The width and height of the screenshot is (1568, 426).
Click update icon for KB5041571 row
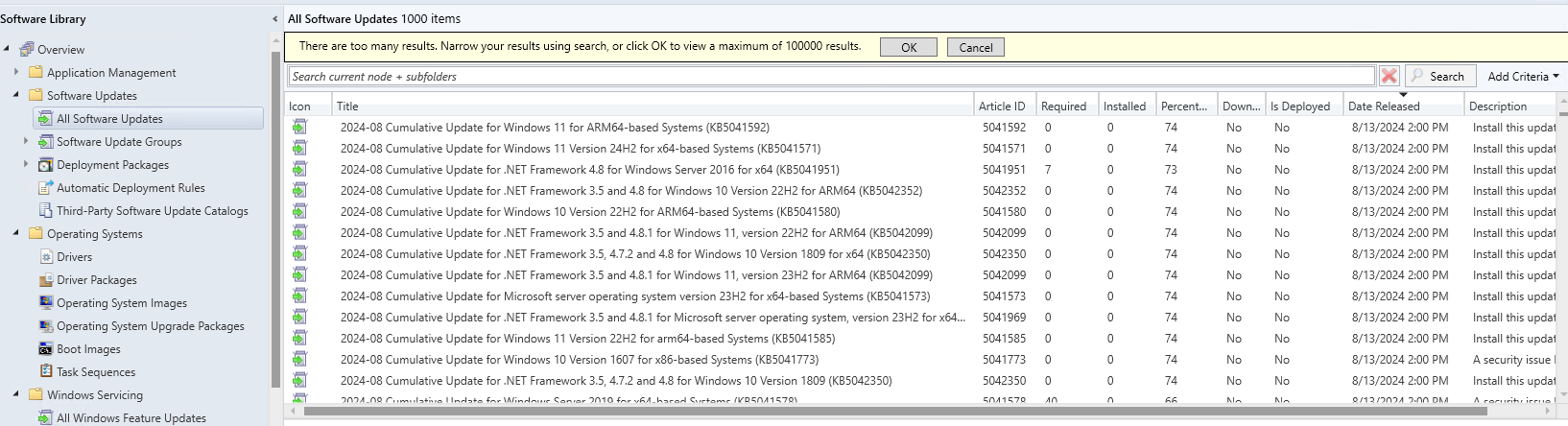[x=300, y=148]
